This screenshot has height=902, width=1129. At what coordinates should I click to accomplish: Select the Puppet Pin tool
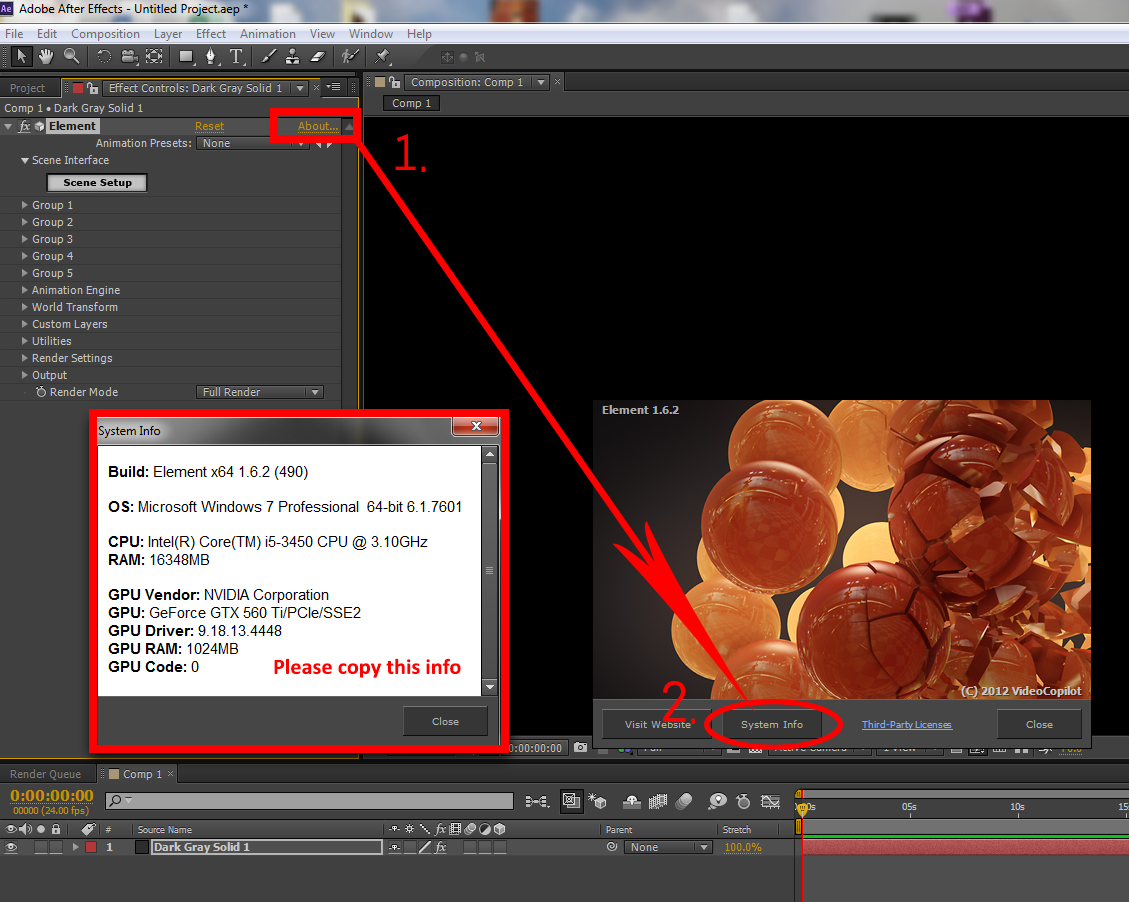coord(382,56)
